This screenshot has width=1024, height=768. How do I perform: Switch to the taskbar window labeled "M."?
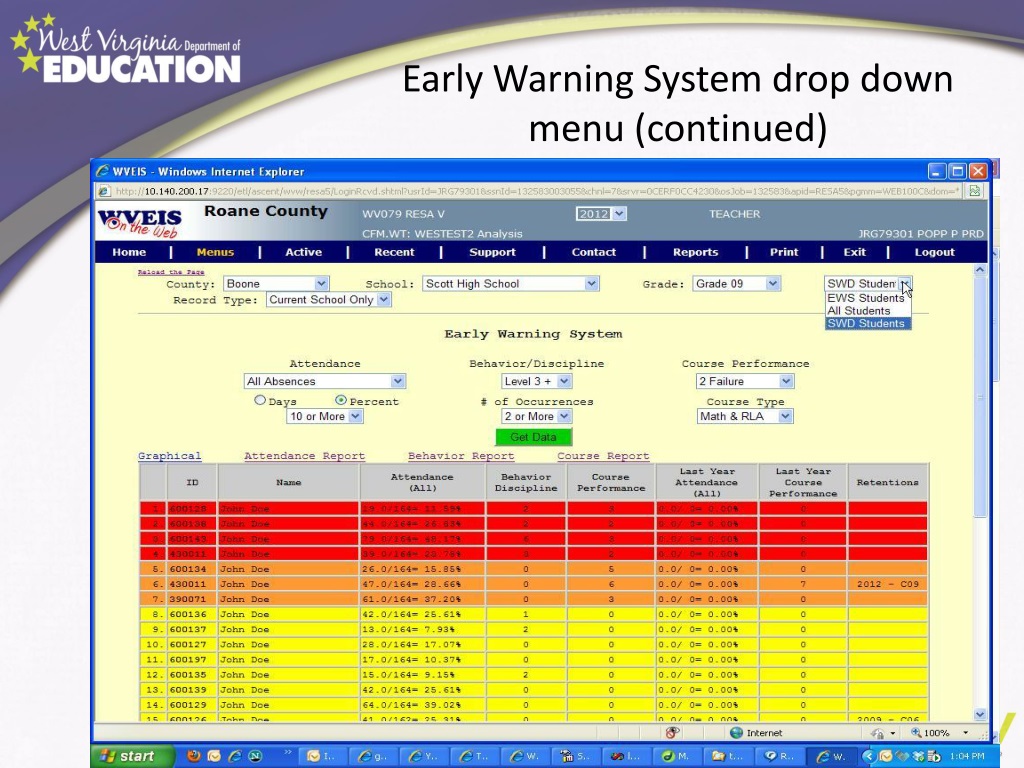pos(675,756)
